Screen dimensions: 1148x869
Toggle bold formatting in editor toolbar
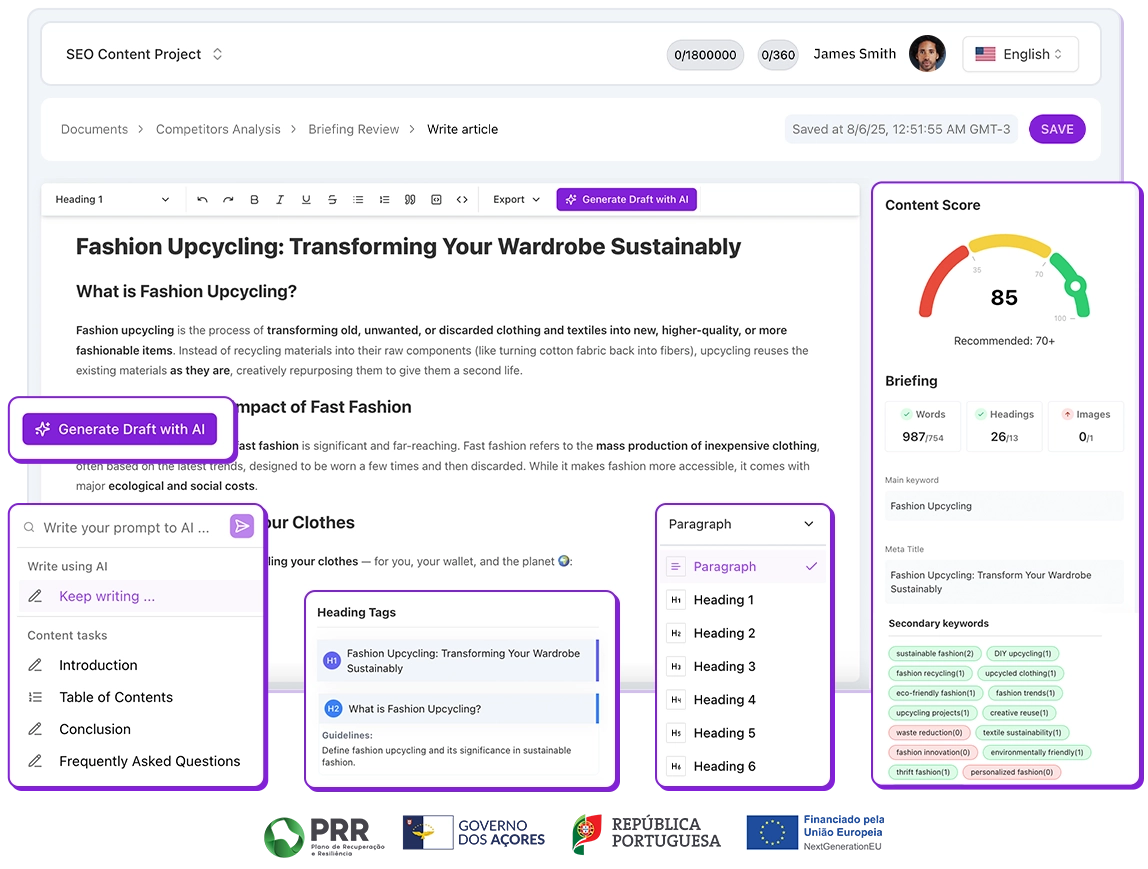point(254,200)
